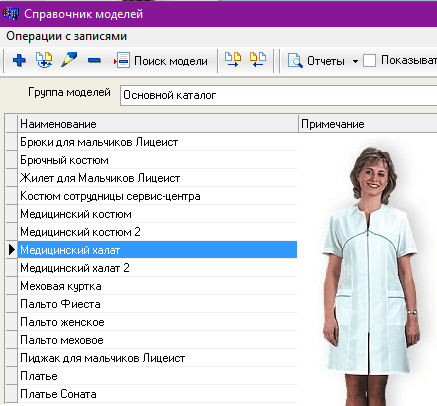Click the app icon in title bar

11,14
